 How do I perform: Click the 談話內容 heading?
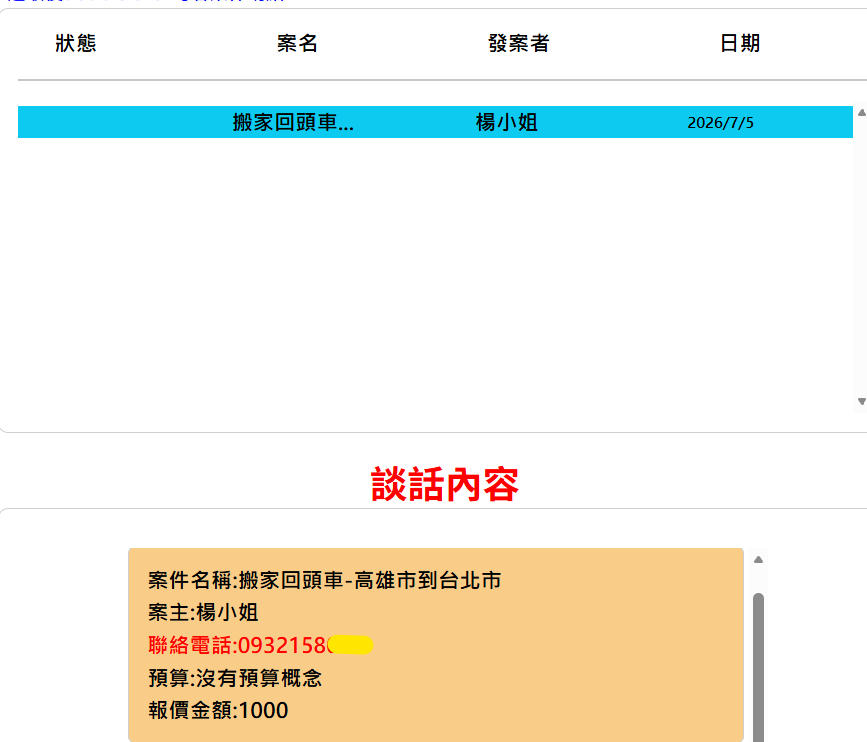pos(445,484)
